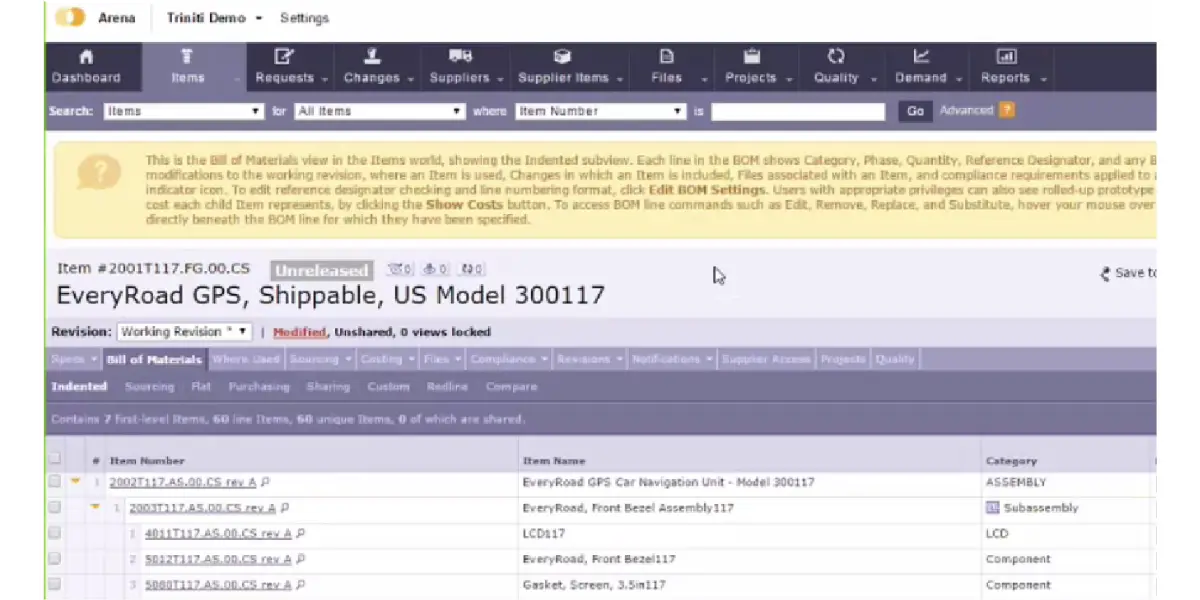Open the All Items filter dropdown
1200x600 pixels.
[380, 111]
